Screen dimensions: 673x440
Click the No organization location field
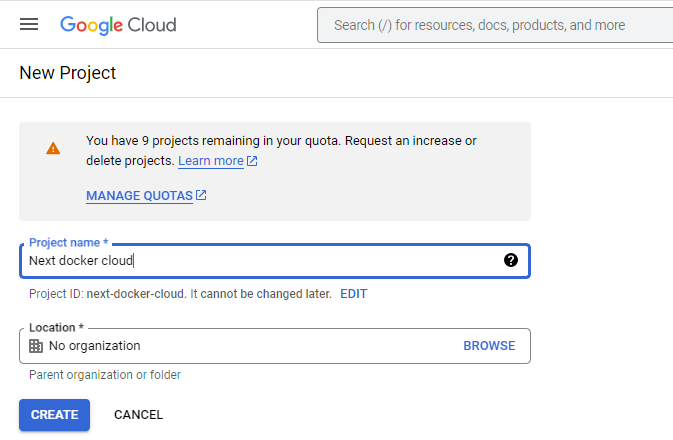coord(275,346)
